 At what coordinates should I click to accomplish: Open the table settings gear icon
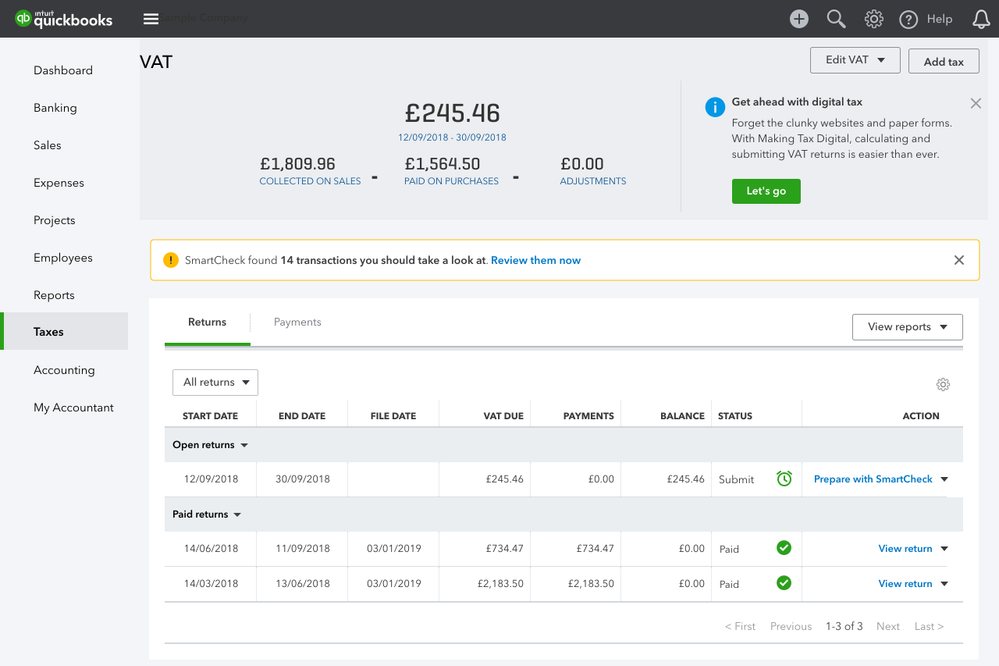pos(943,384)
